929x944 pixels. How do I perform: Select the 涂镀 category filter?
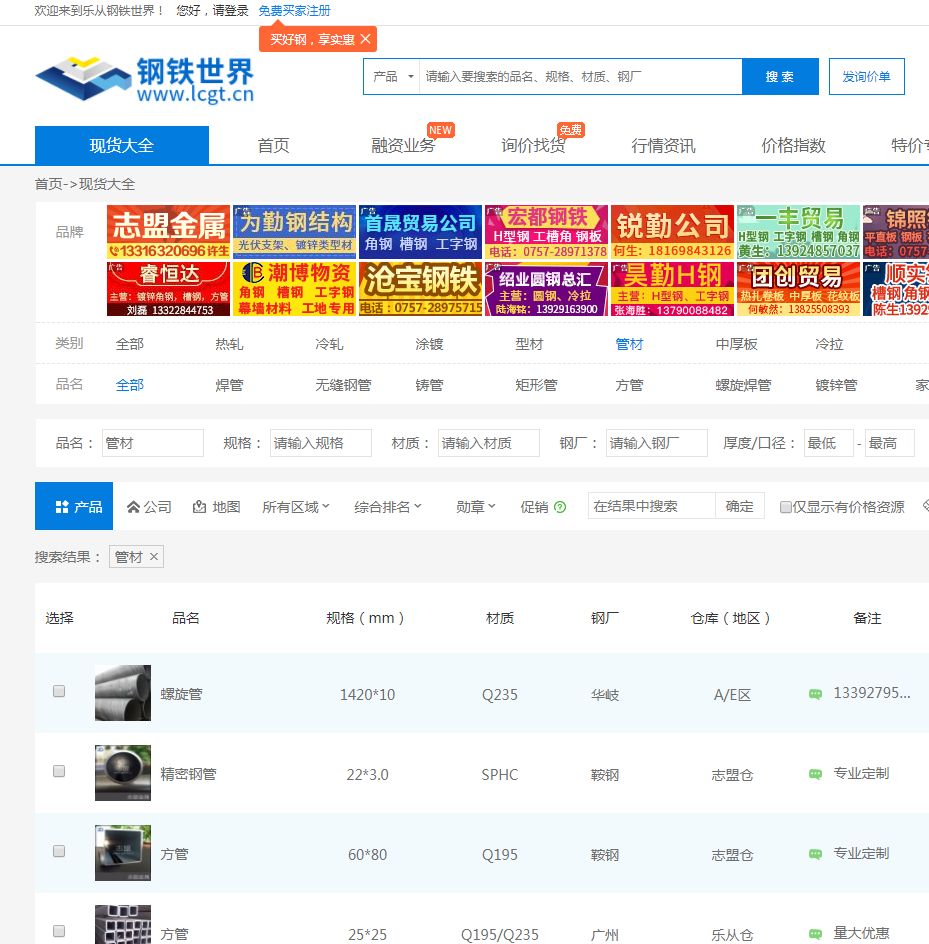point(429,344)
